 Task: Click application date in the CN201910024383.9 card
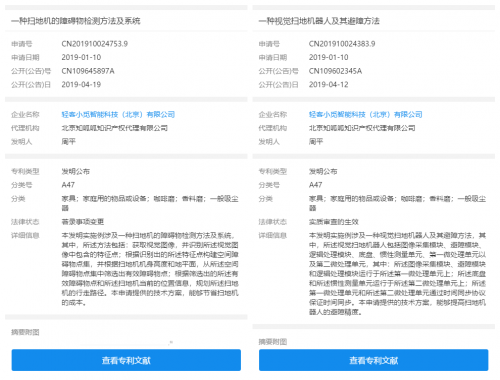pyautogui.click(x=328, y=57)
